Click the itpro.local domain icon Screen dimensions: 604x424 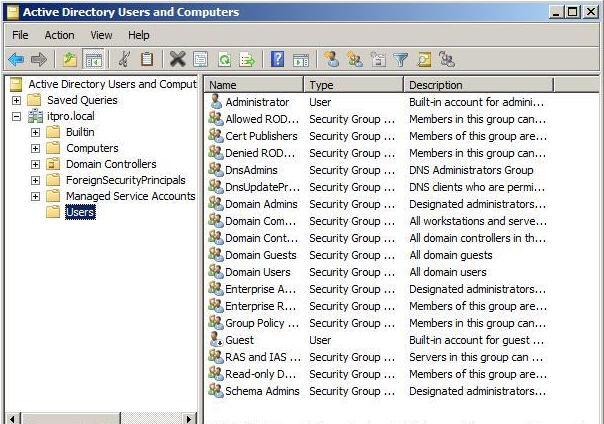point(35,116)
